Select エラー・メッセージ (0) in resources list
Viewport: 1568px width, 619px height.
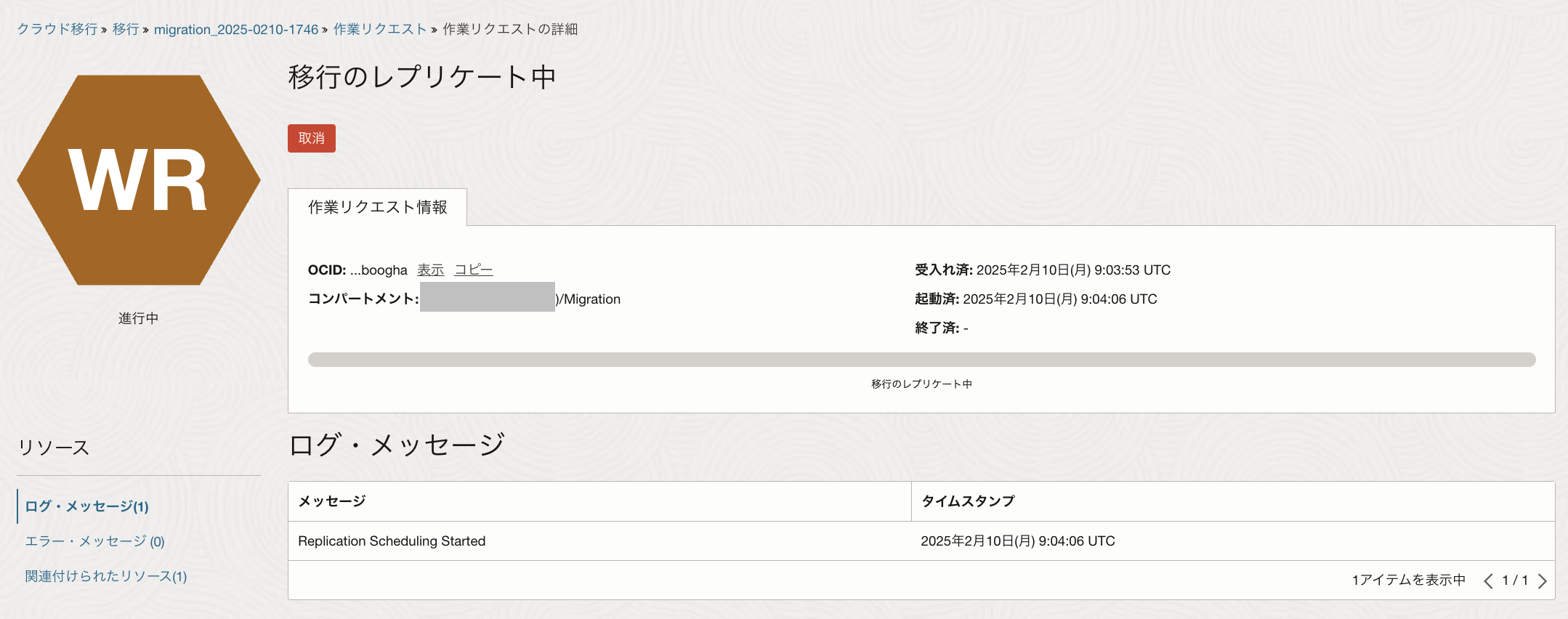[x=94, y=541]
